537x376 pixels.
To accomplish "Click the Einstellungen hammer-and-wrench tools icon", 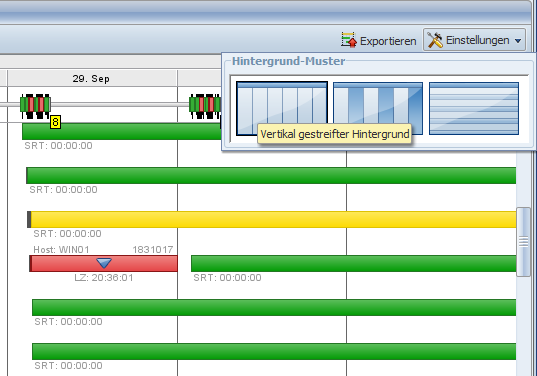I will 435,40.
